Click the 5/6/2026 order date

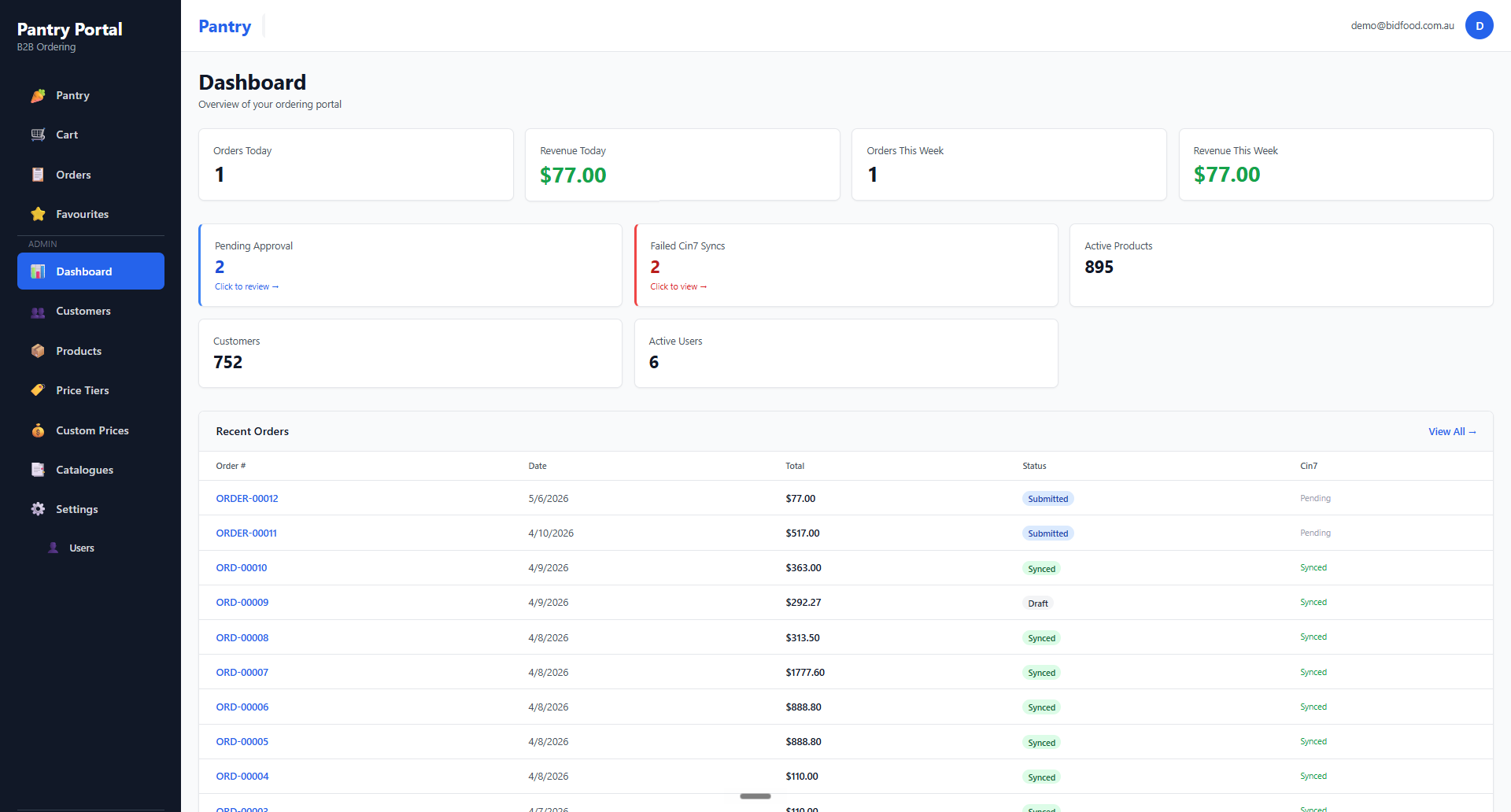point(549,498)
